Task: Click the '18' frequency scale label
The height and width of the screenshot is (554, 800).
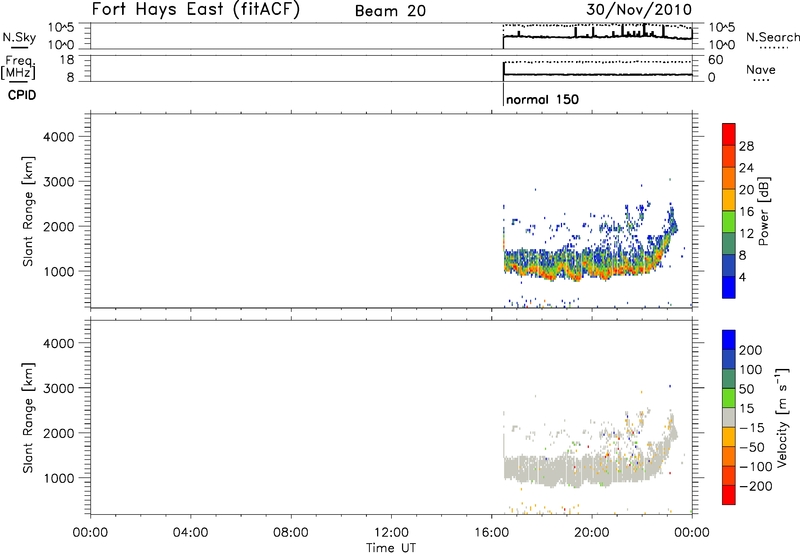Action: click(66, 60)
